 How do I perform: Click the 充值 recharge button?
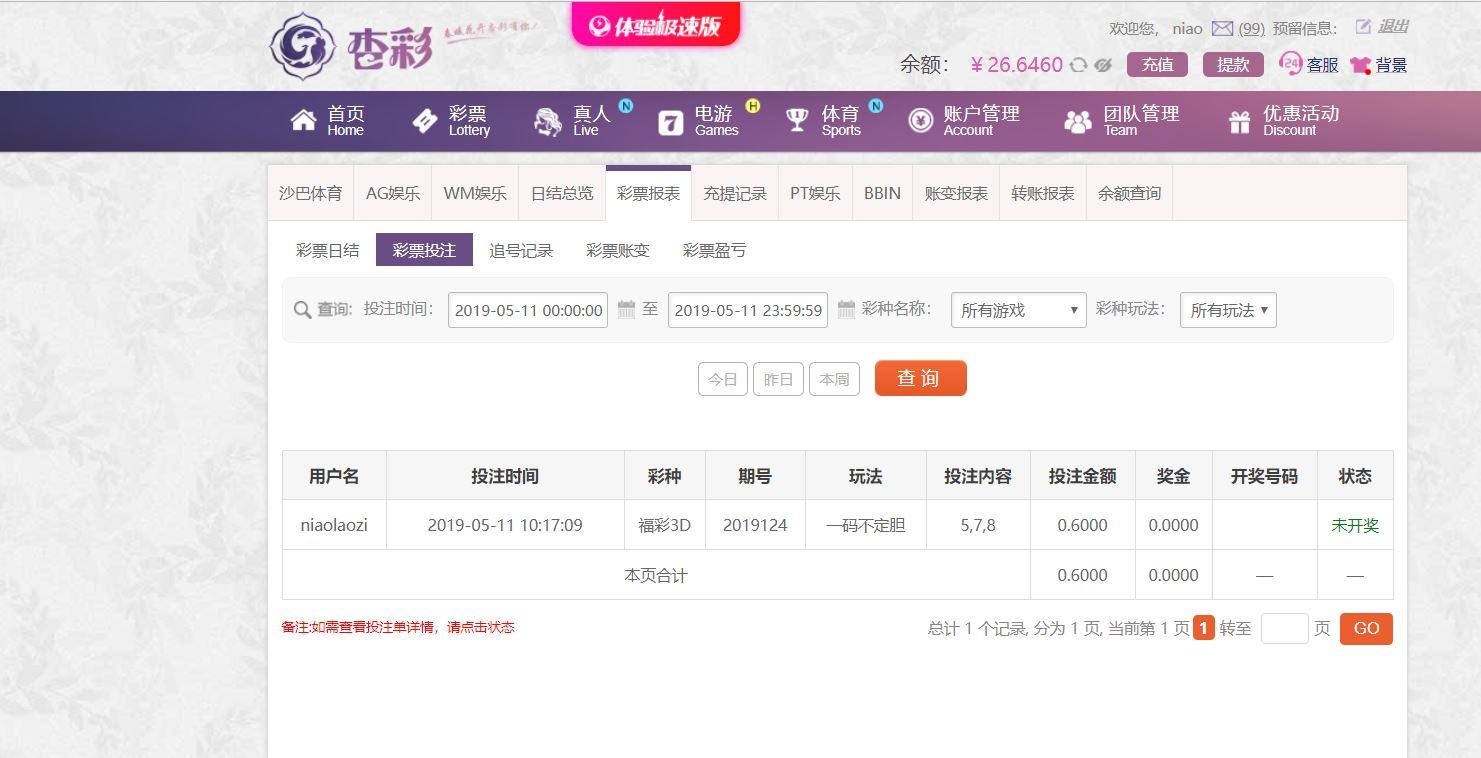click(x=1157, y=65)
